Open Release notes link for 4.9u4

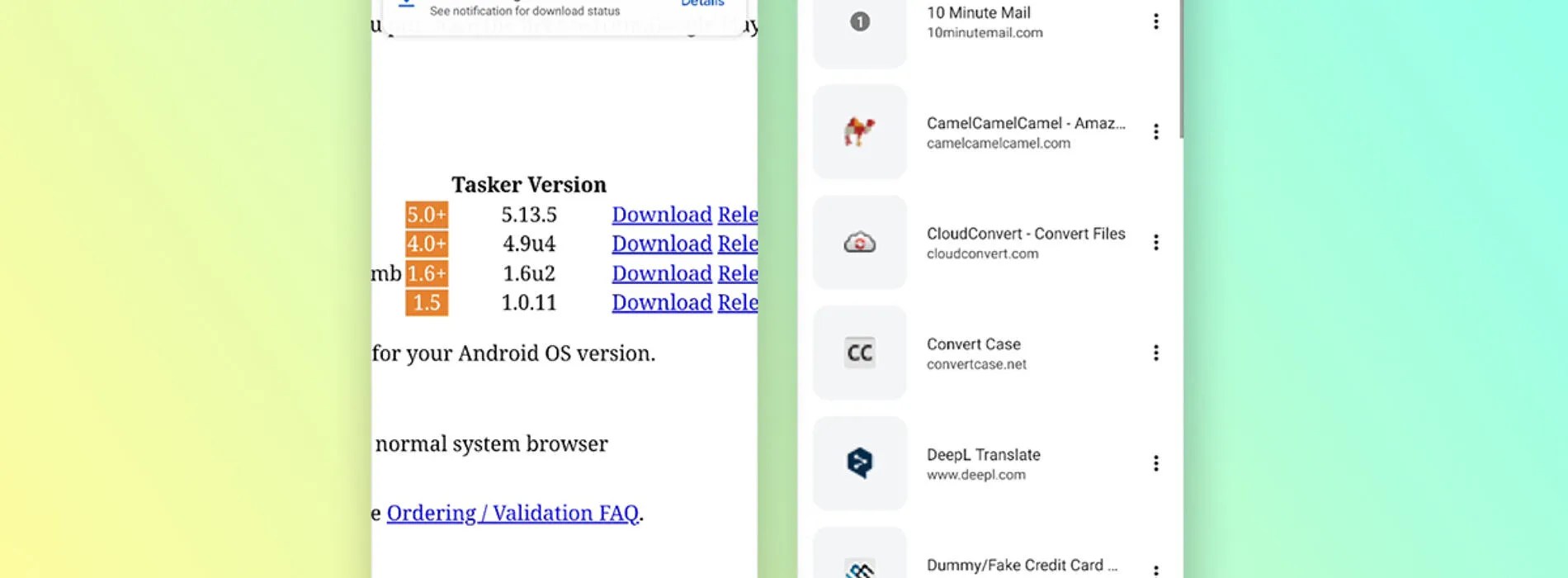[x=738, y=244]
